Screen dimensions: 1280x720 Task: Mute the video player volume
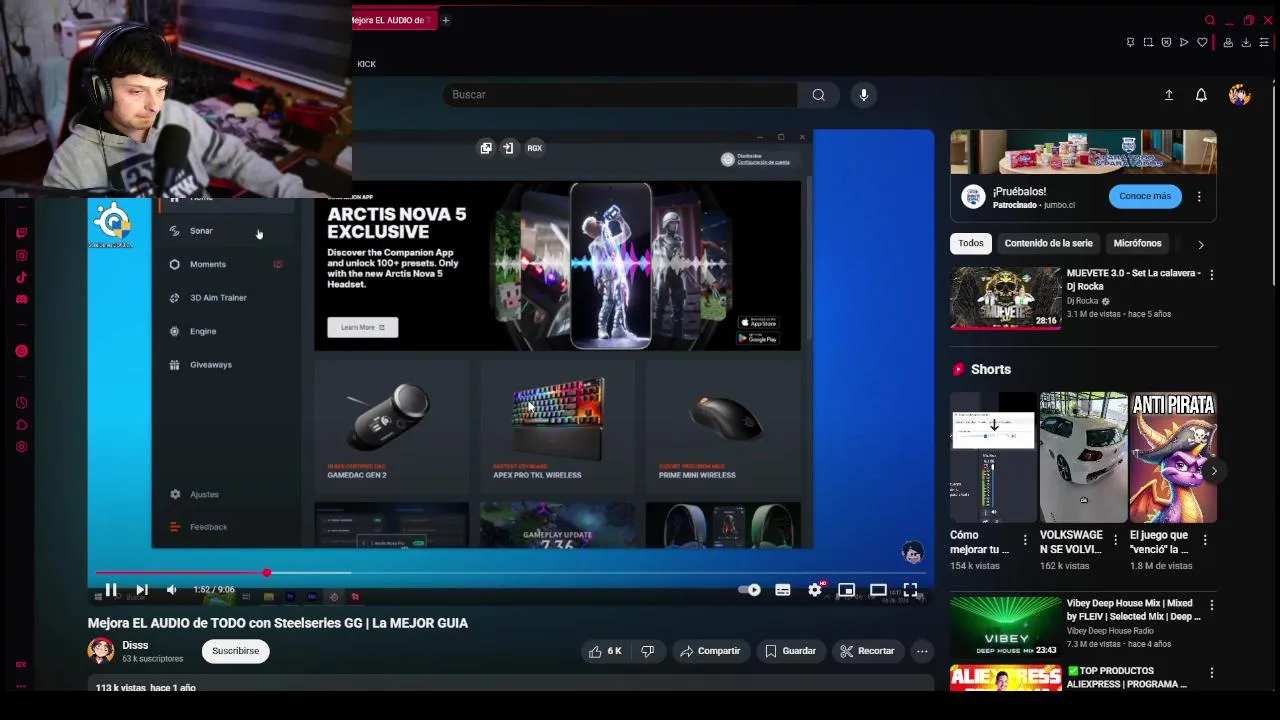tap(172, 590)
